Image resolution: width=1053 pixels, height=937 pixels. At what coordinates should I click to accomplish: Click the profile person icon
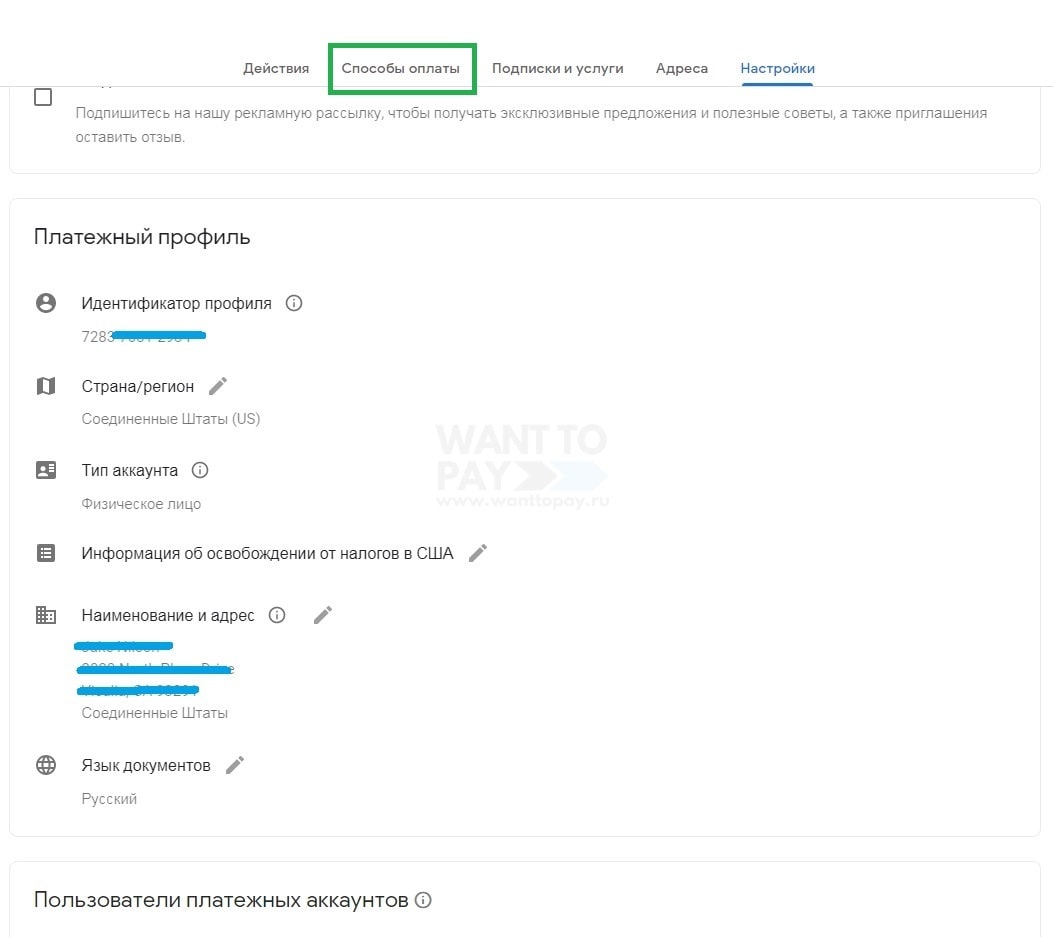[x=46, y=303]
